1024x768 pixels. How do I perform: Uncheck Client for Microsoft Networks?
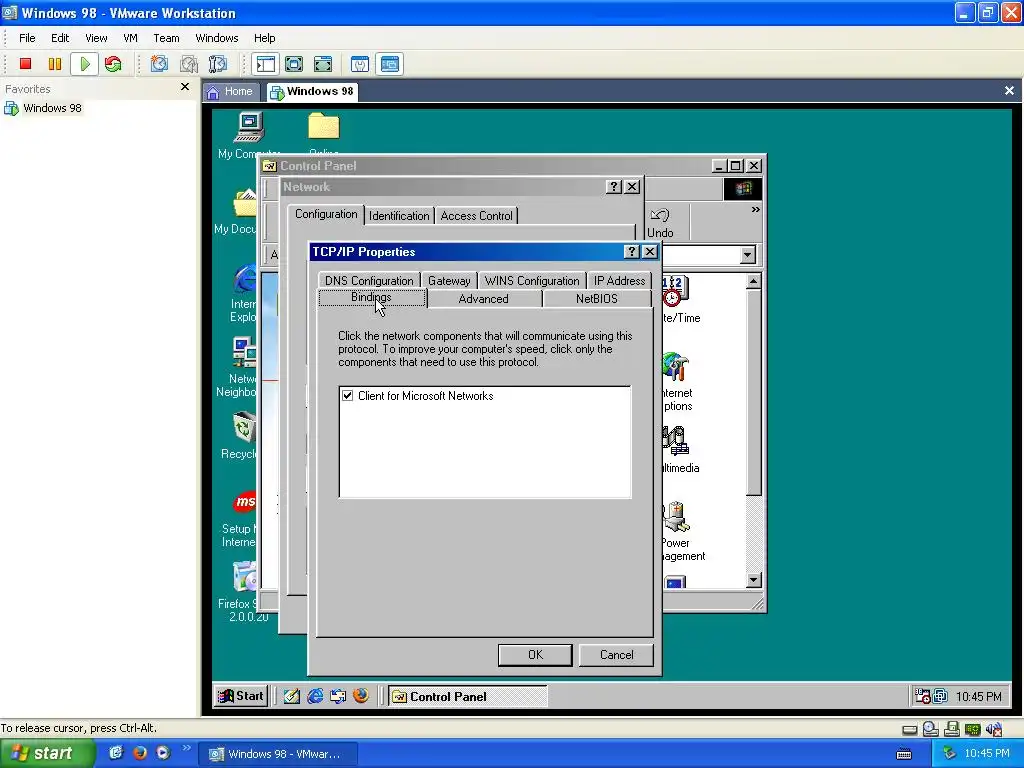[347, 396]
